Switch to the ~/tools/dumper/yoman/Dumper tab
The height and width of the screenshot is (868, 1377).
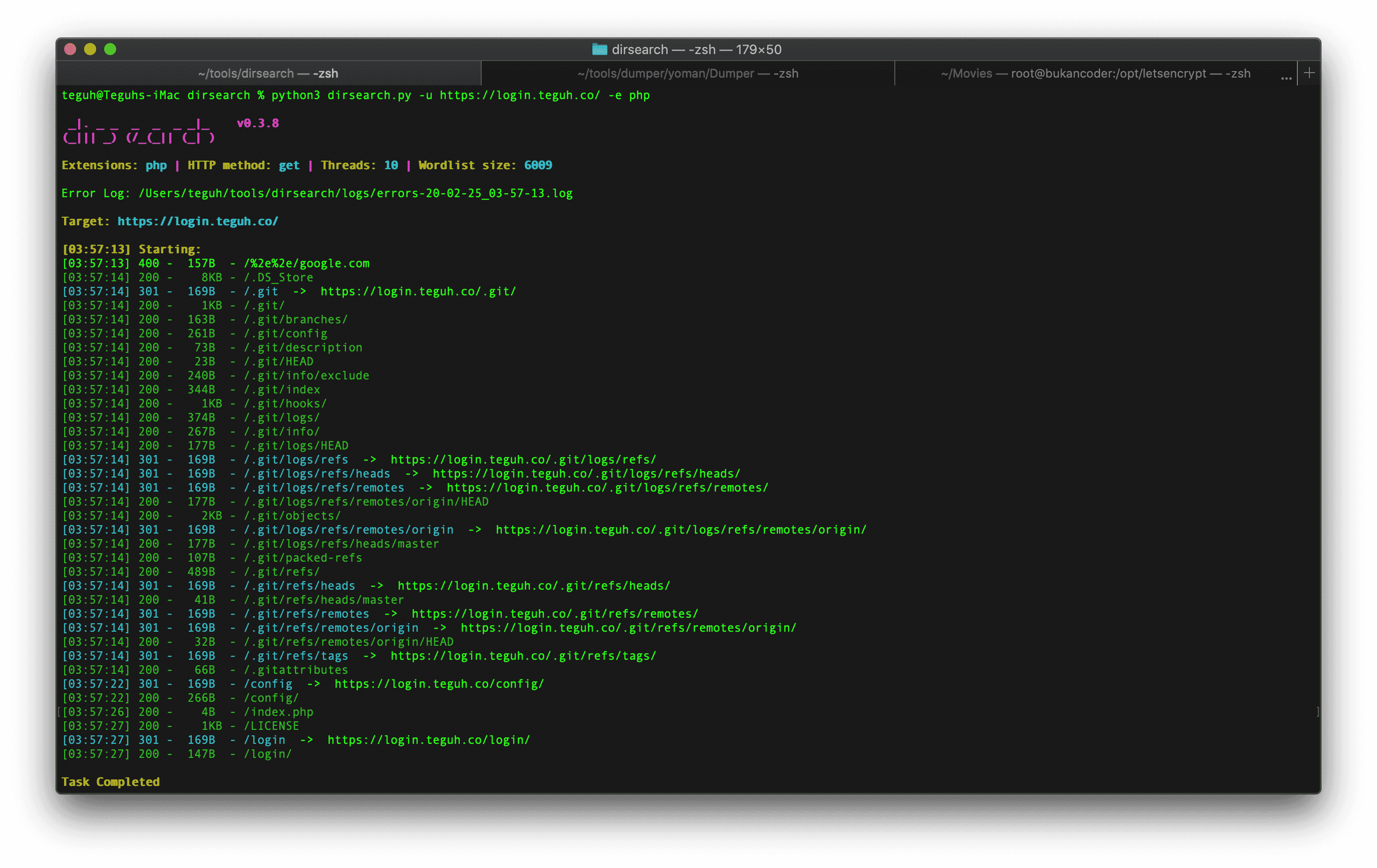[x=687, y=74]
